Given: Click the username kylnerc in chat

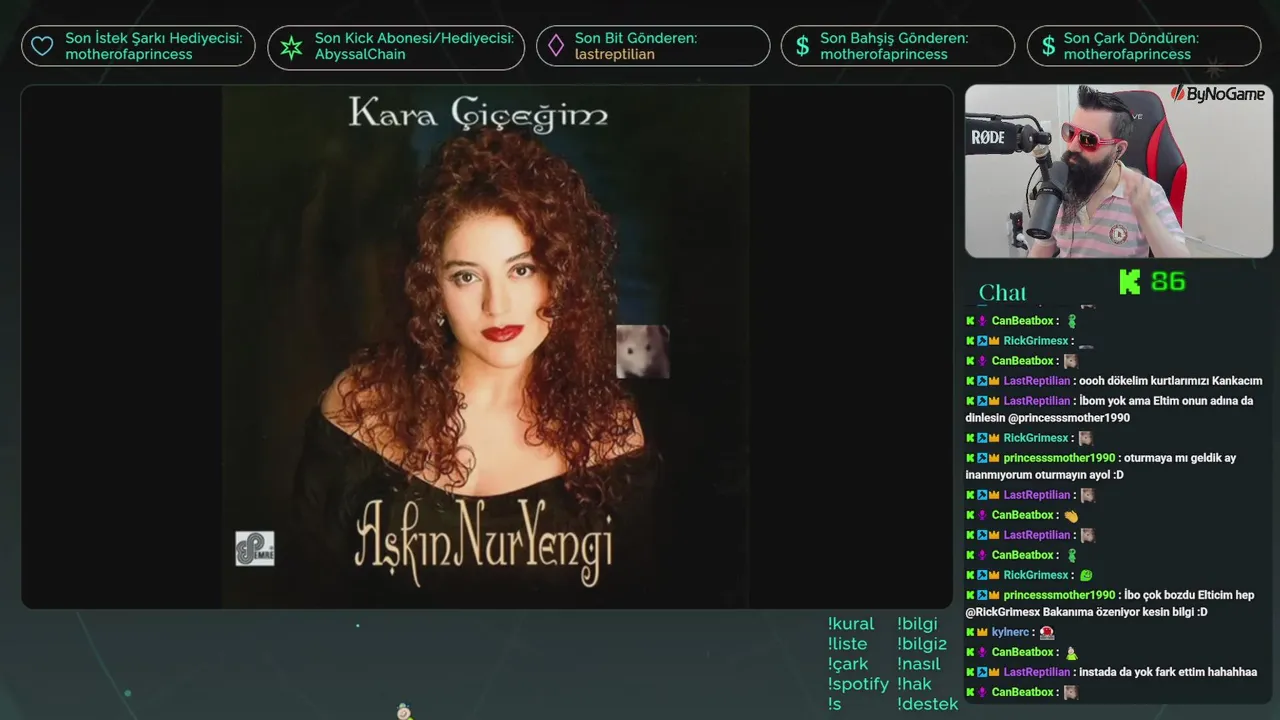Looking at the screenshot, I should [x=1011, y=633].
